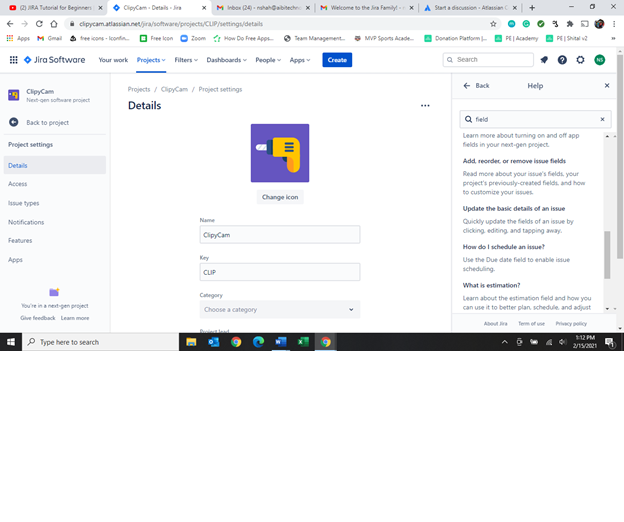Viewport: 624px width, 522px height.
Task: Open a new browser tab
Action: tap(532, 8)
